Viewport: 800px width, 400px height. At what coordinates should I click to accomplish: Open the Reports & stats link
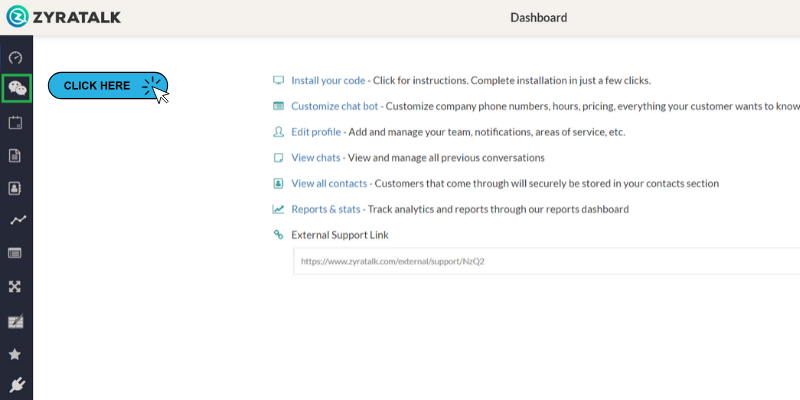326,209
